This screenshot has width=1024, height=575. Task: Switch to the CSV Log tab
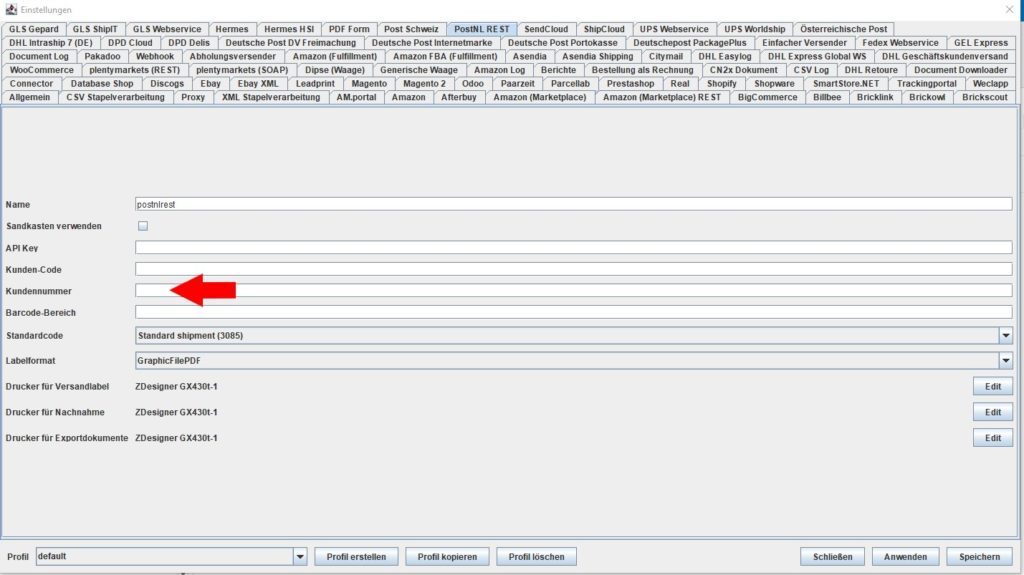(811, 70)
